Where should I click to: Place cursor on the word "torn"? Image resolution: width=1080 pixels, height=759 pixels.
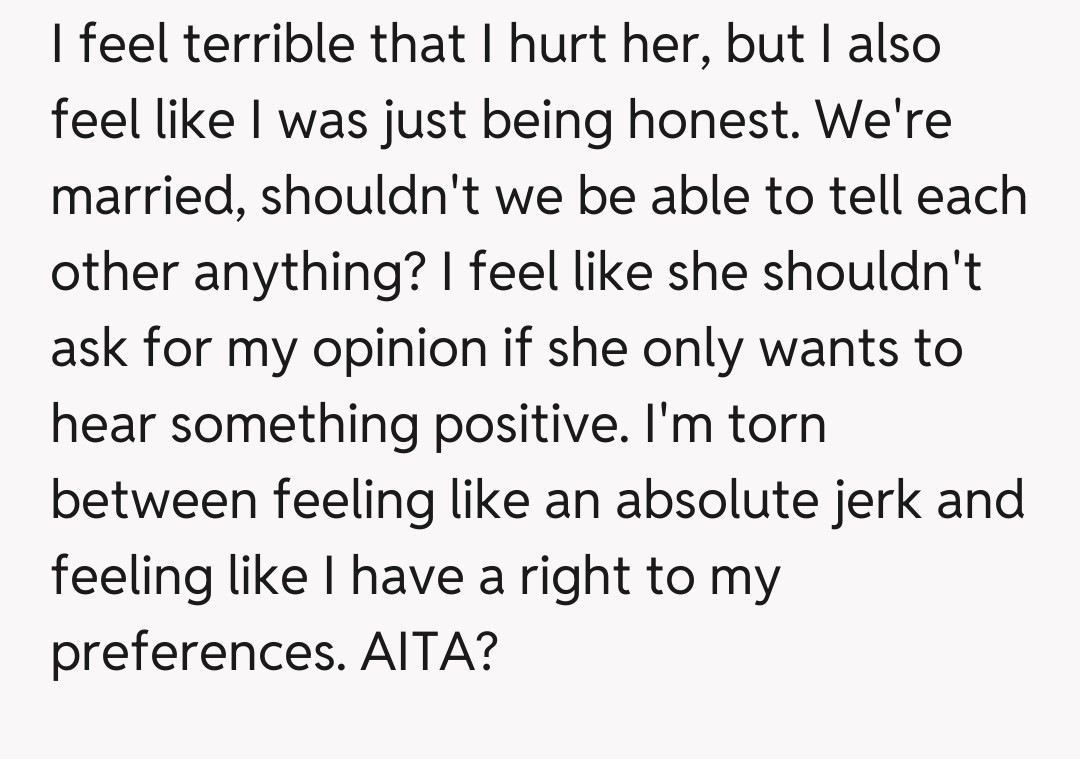point(777,425)
